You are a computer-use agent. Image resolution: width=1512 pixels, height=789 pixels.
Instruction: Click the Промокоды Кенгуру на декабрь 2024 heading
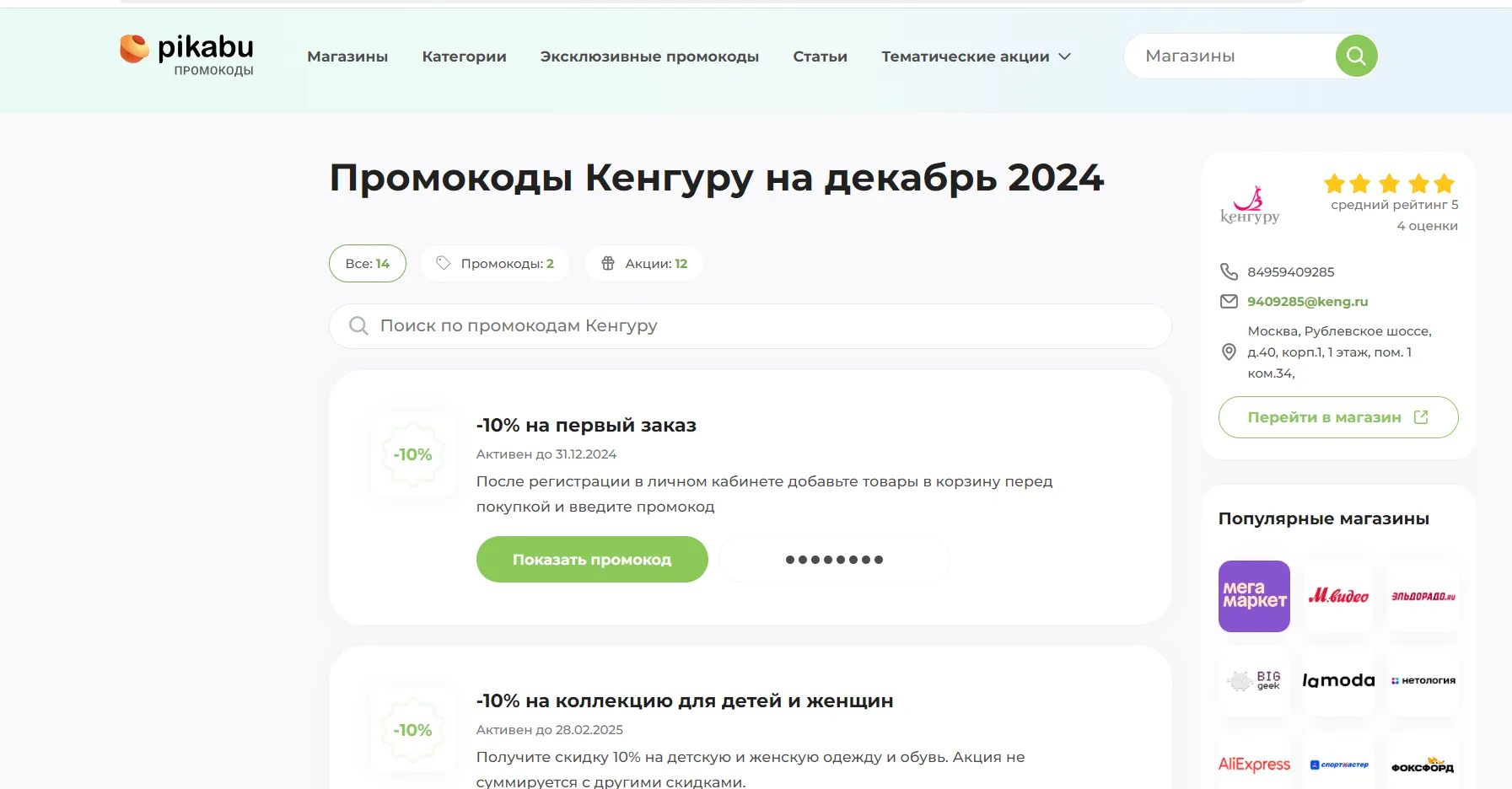[x=716, y=178]
